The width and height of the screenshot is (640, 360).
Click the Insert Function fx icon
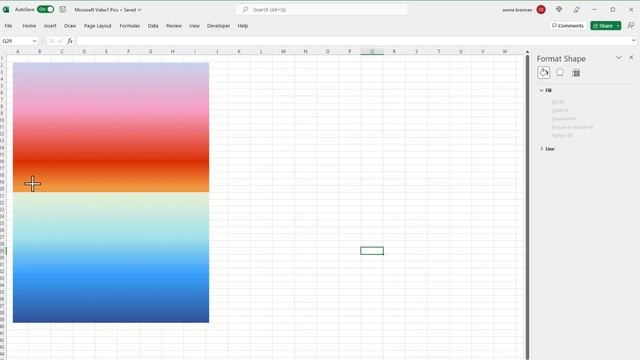click(70, 41)
